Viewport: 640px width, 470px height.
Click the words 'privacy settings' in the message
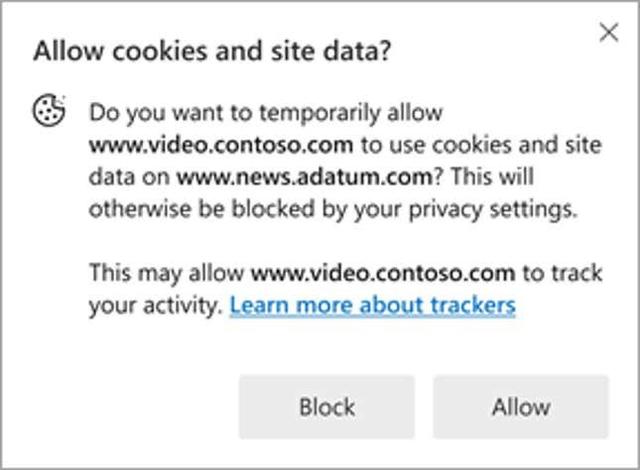click(x=493, y=210)
